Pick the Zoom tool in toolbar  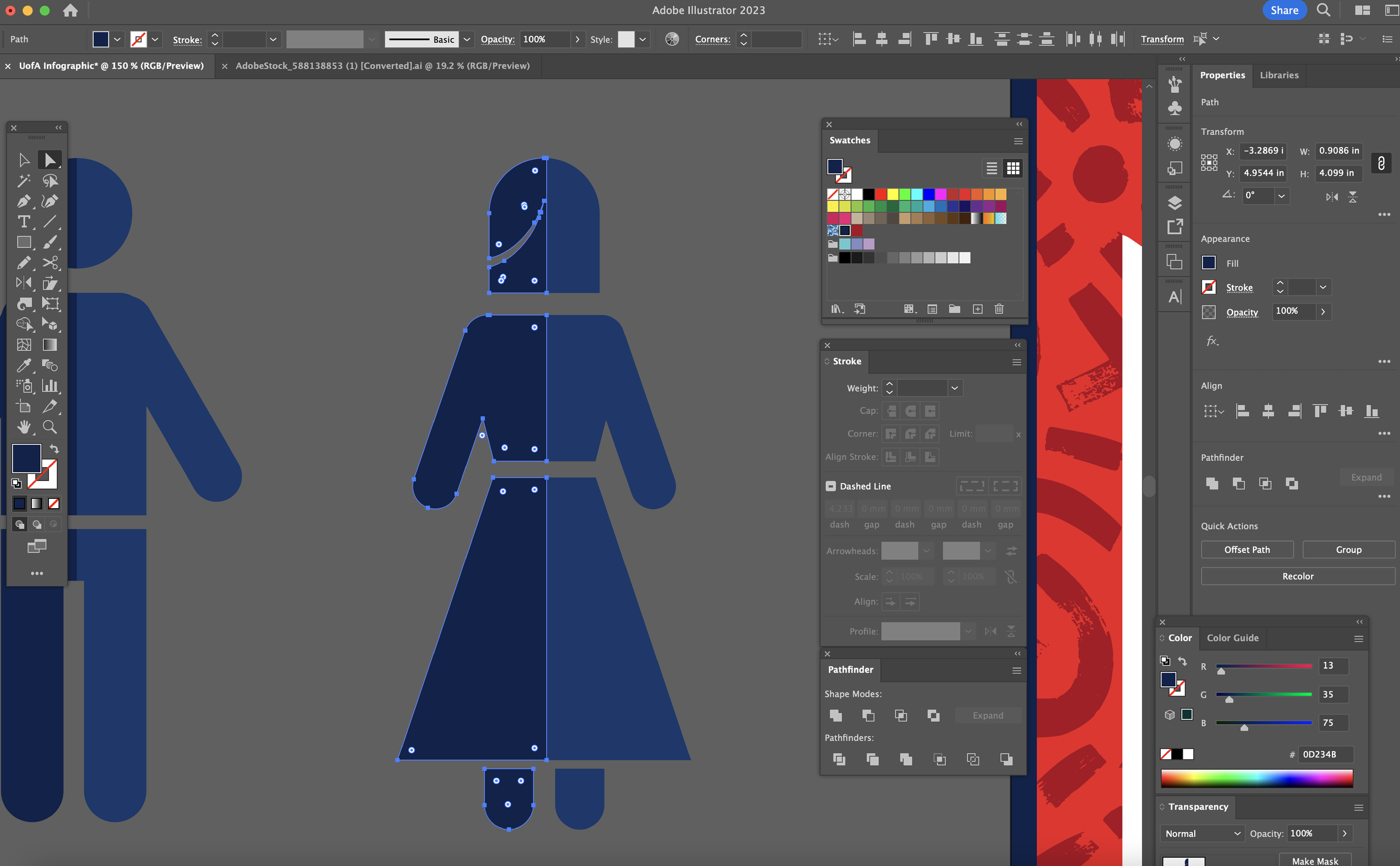pyautogui.click(x=50, y=427)
